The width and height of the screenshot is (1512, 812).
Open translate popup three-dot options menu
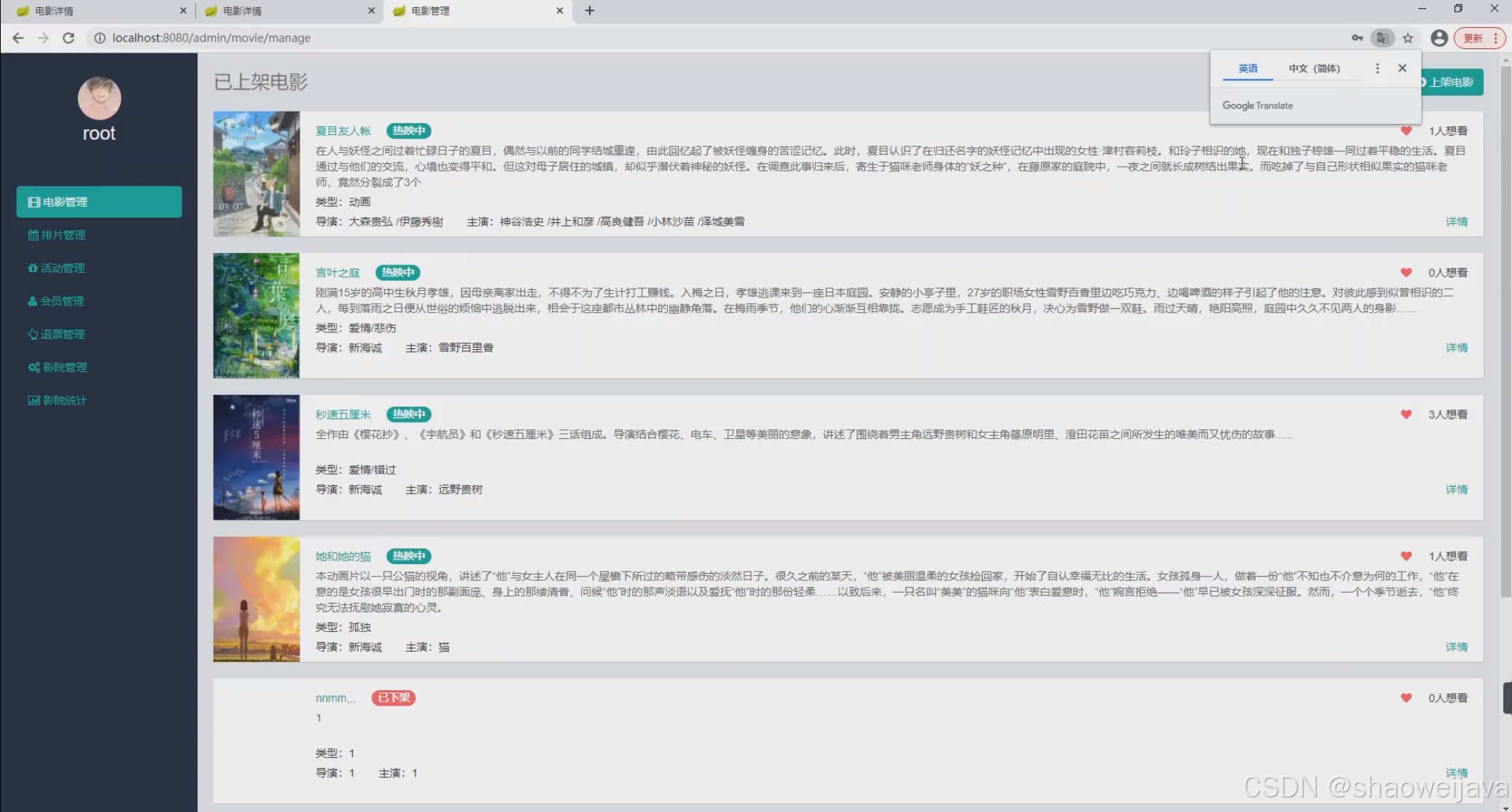click(x=1376, y=69)
